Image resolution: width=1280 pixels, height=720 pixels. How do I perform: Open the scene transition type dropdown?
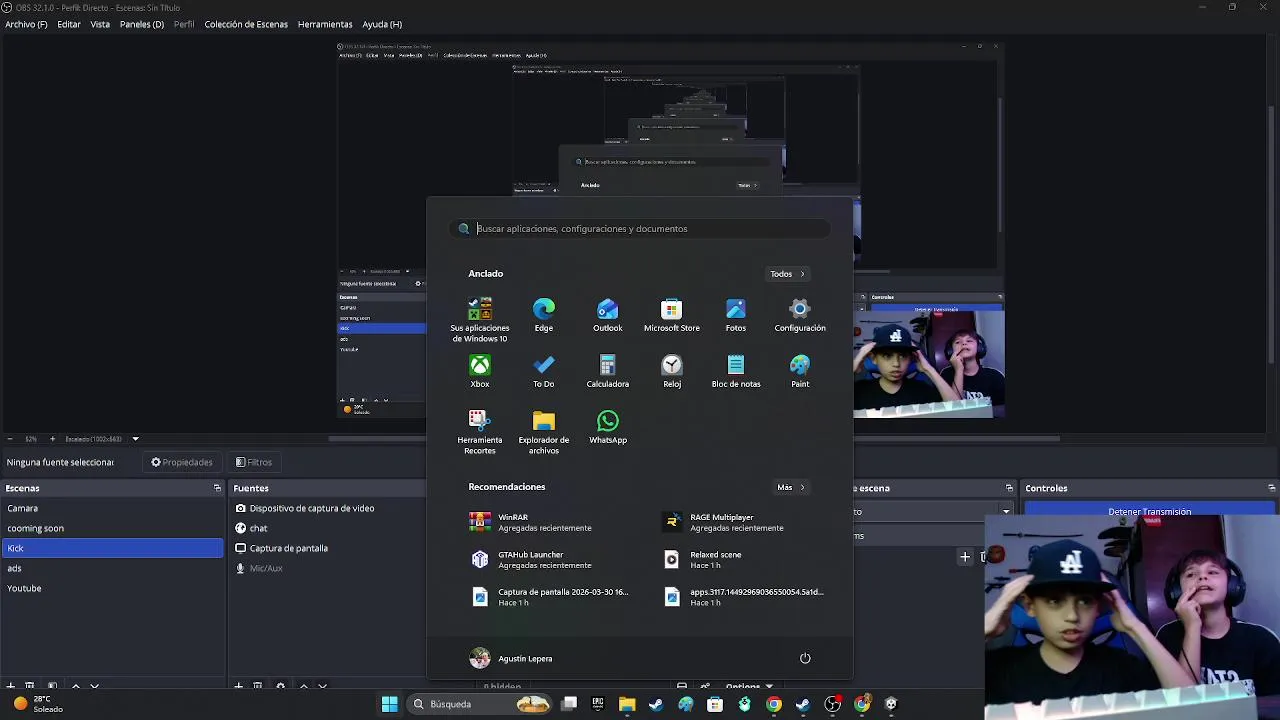pos(1006,512)
